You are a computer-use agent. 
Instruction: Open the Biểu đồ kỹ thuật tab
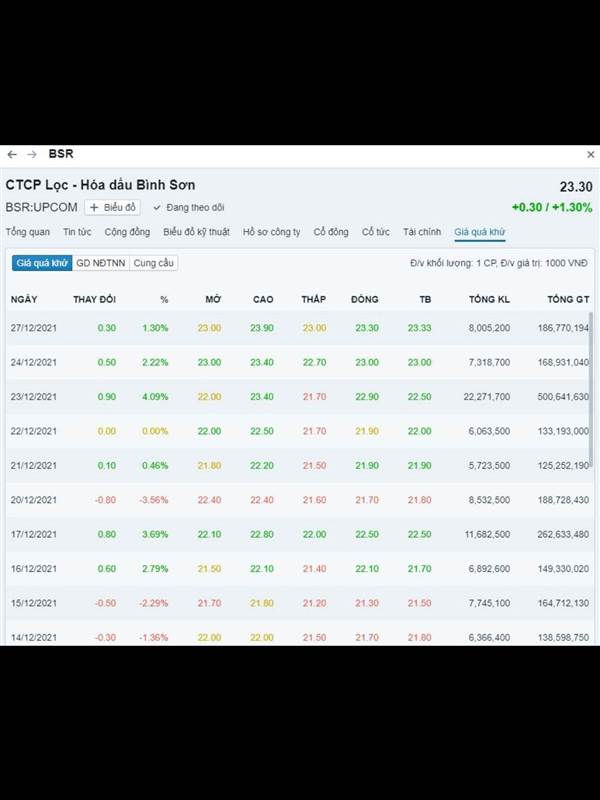(x=196, y=232)
